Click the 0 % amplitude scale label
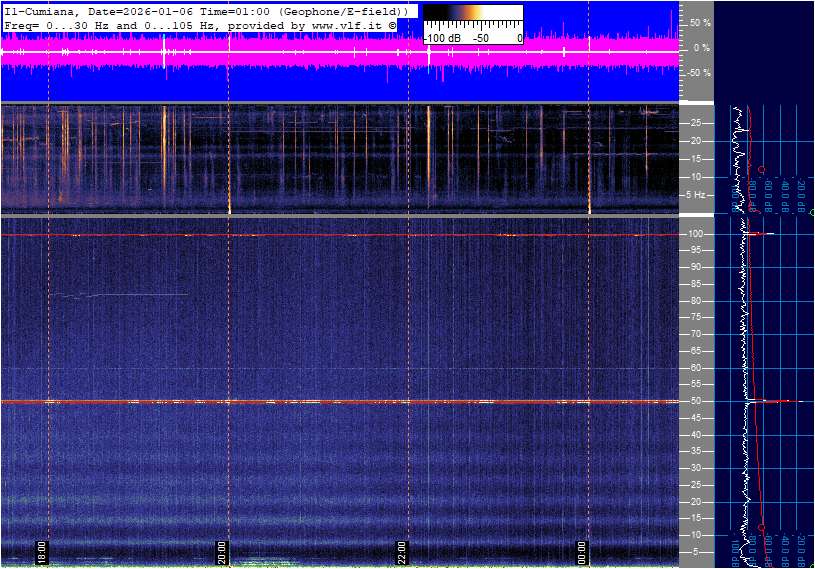Image resolution: width=815 pixels, height=569 pixels. point(700,47)
